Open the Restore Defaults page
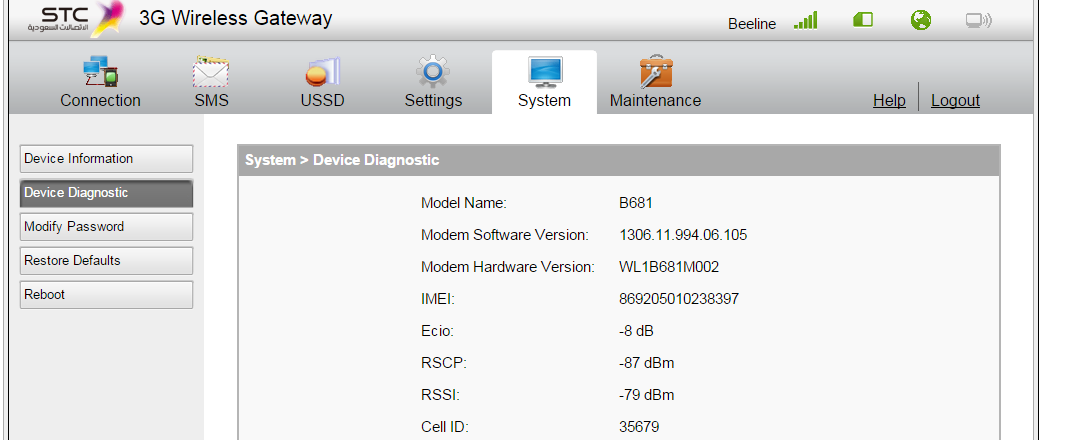The height and width of the screenshot is (440, 1067). point(106,261)
